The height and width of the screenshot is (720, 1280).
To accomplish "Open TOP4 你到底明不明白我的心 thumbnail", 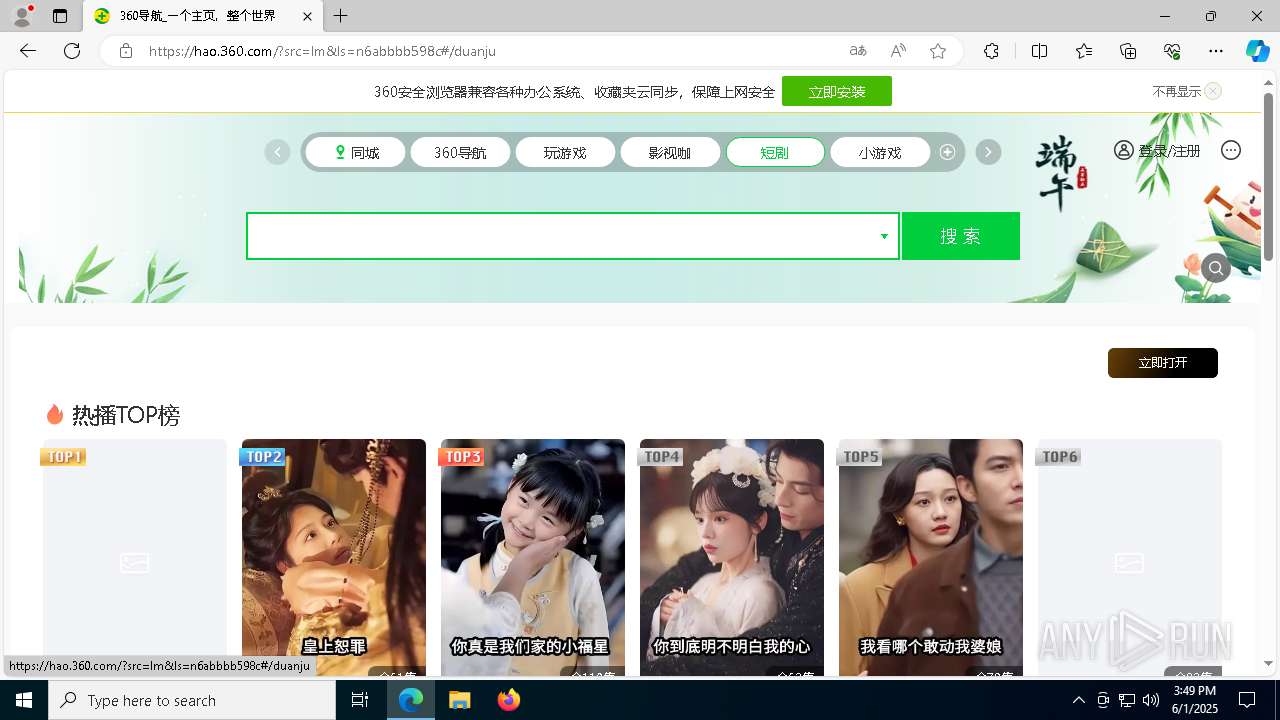I will (732, 558).
